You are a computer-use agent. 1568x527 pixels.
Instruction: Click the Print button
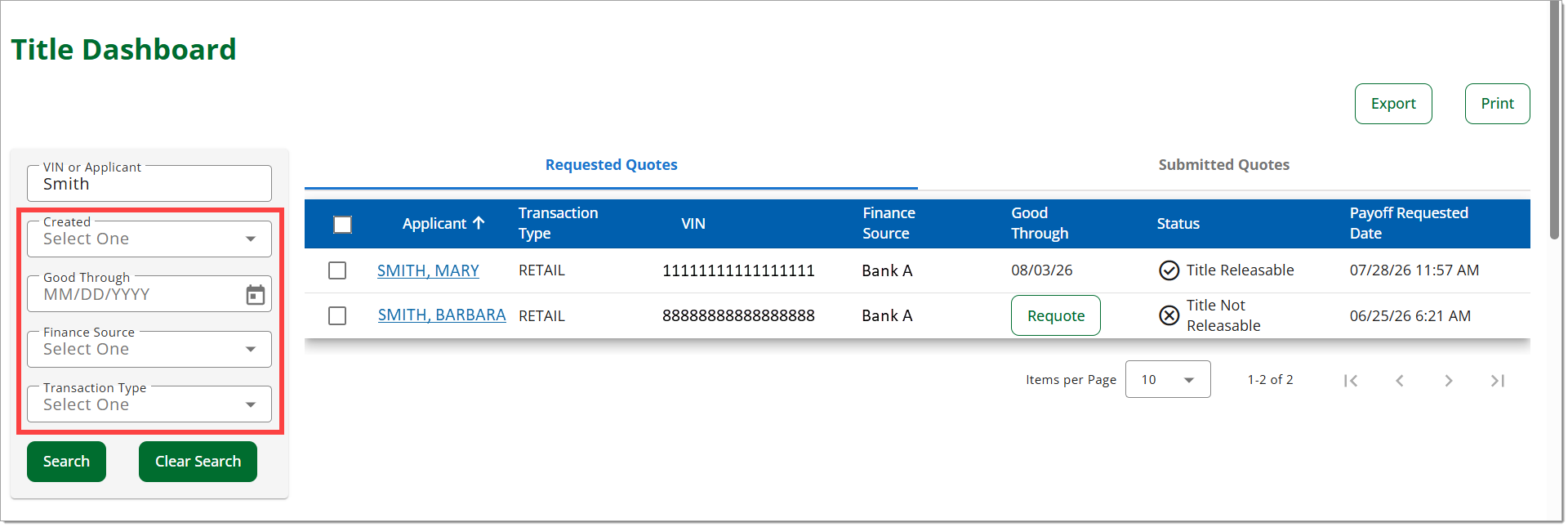tap(1497, 104)
